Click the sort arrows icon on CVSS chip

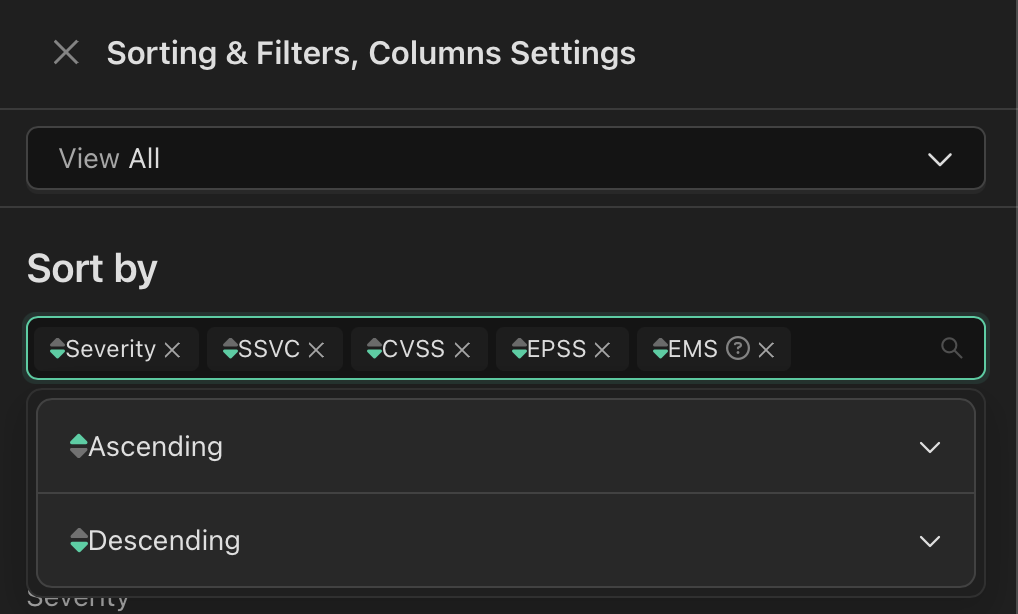pos(374,349)
